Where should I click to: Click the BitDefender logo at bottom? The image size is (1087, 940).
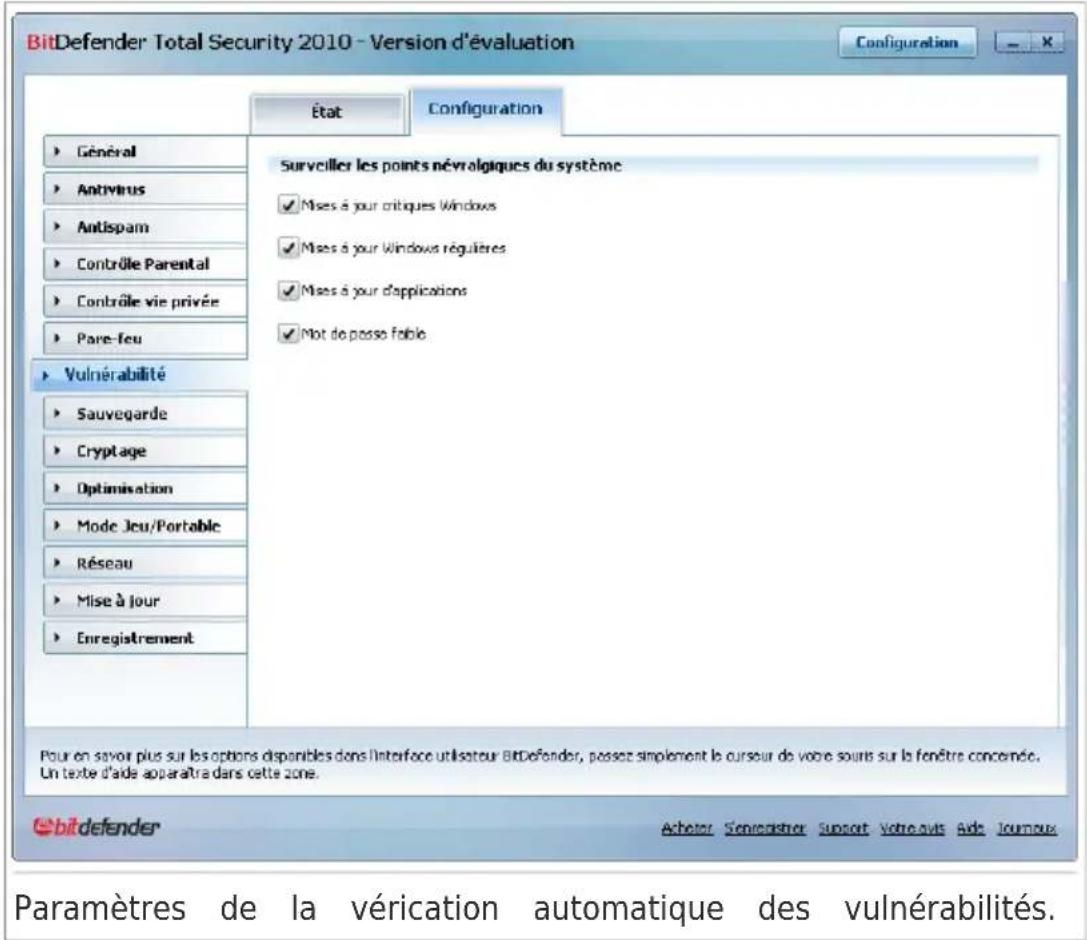point(96,827)
